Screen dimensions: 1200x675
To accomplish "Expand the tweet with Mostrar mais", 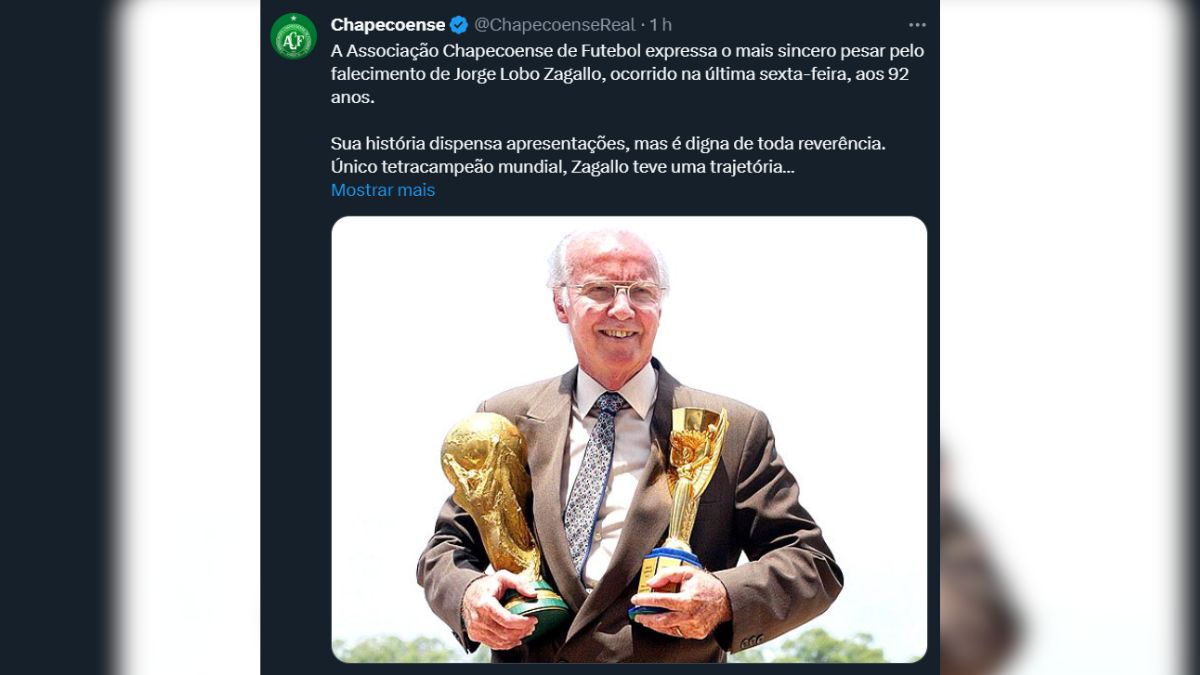I will 383,190.
